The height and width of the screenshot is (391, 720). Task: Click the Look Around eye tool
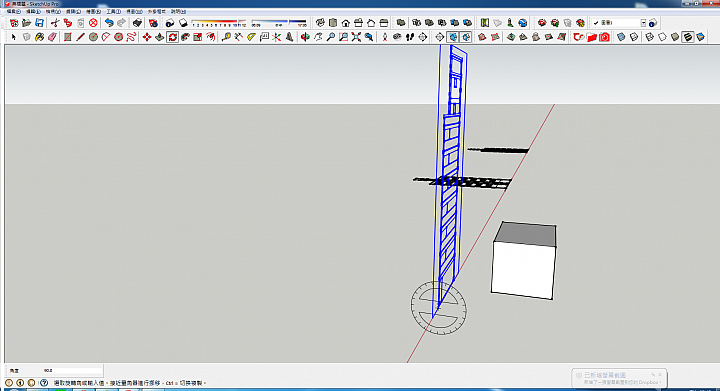coord(397,37)
